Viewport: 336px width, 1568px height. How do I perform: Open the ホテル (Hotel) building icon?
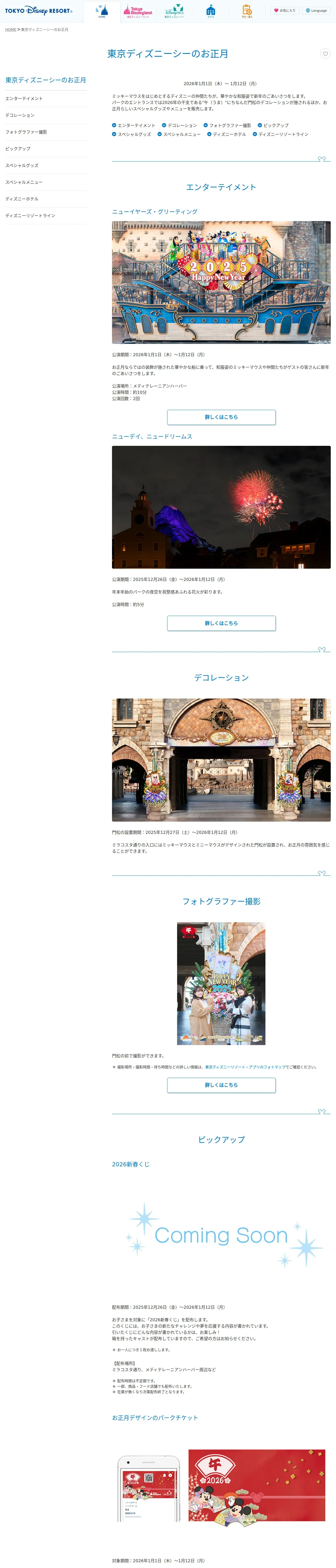click(x=210, y=11)
